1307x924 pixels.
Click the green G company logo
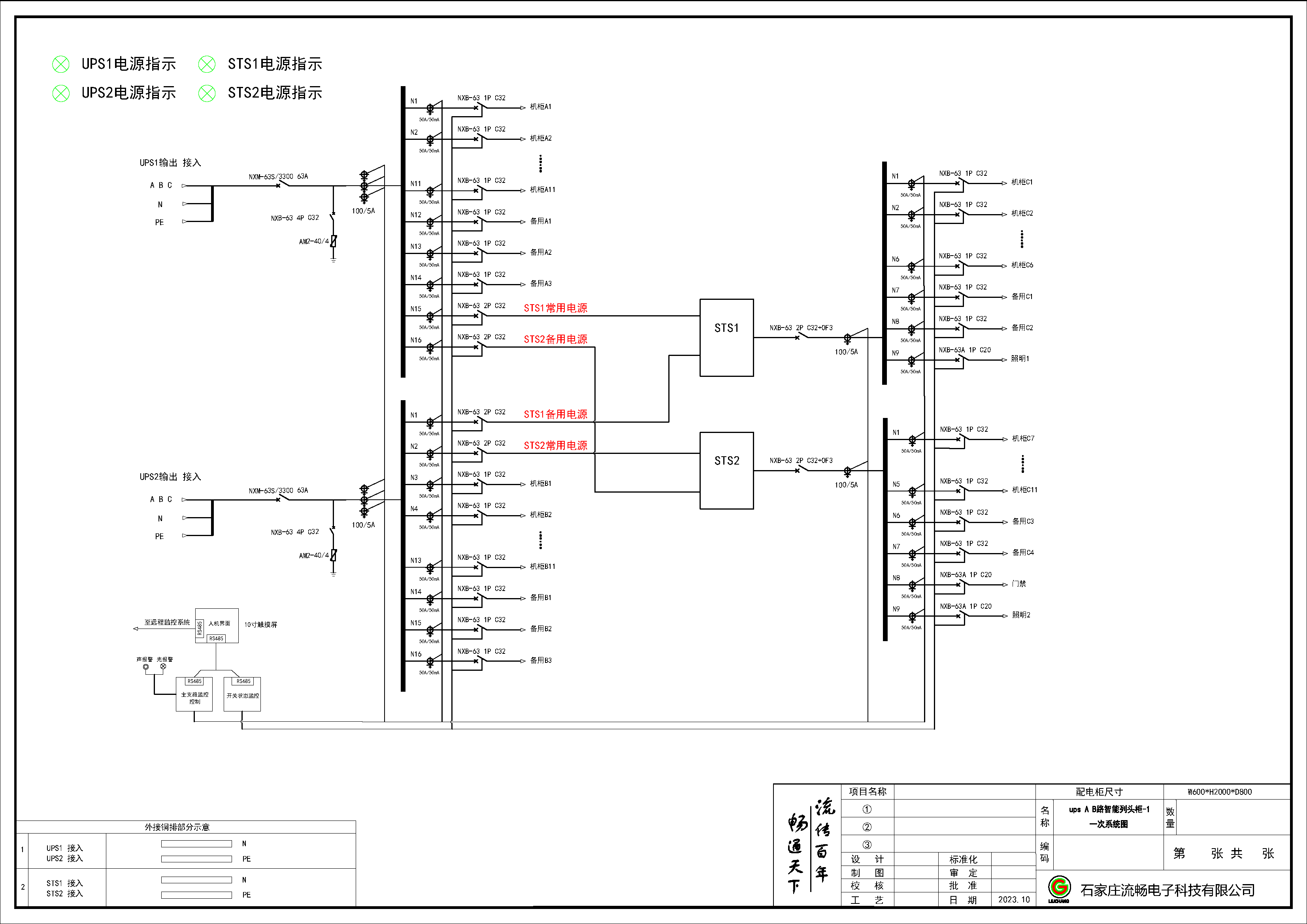(x=1059, y=887)
